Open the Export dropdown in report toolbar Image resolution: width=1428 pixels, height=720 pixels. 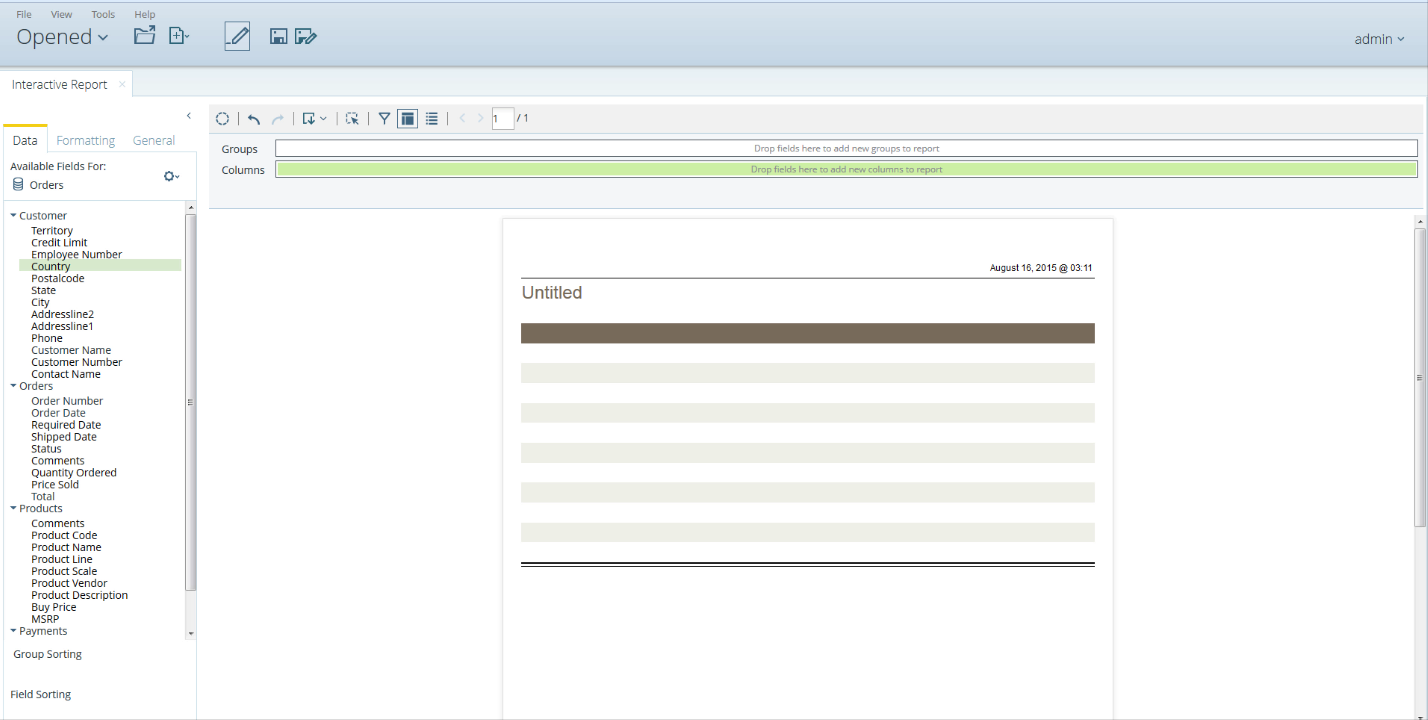[314, 119]
